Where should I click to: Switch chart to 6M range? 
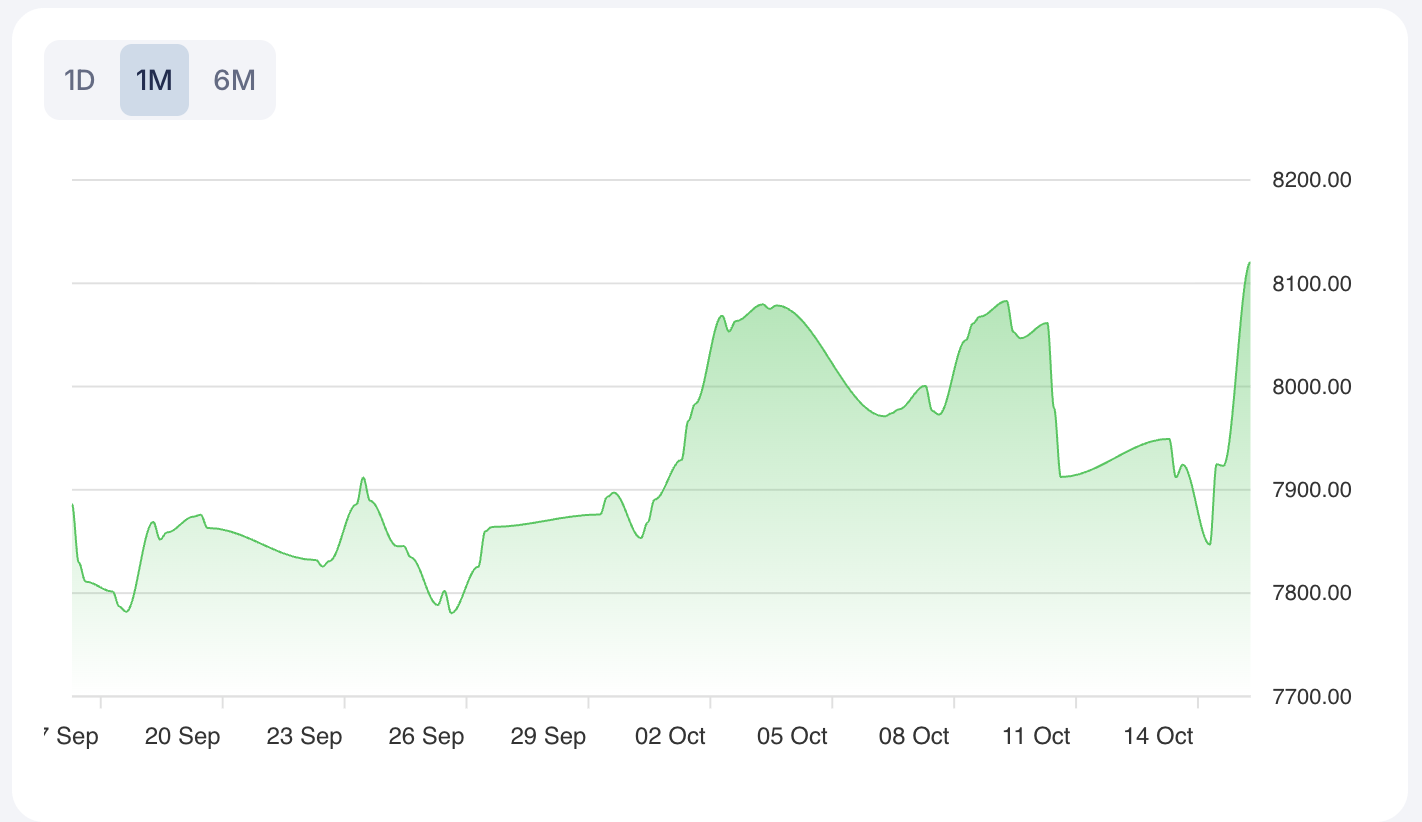pyautogui.click(x=235, y=80)
